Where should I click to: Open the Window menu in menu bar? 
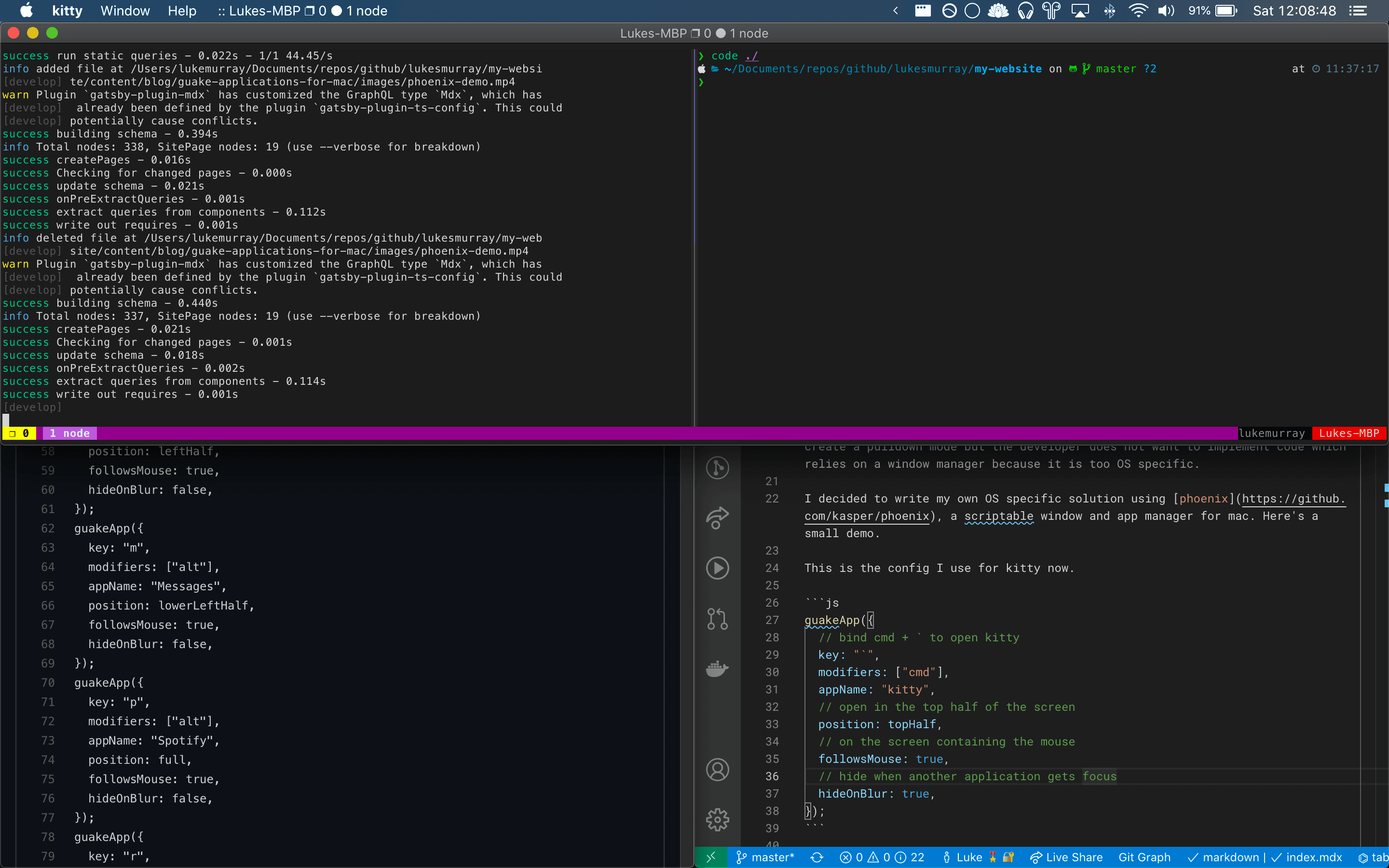125,11
